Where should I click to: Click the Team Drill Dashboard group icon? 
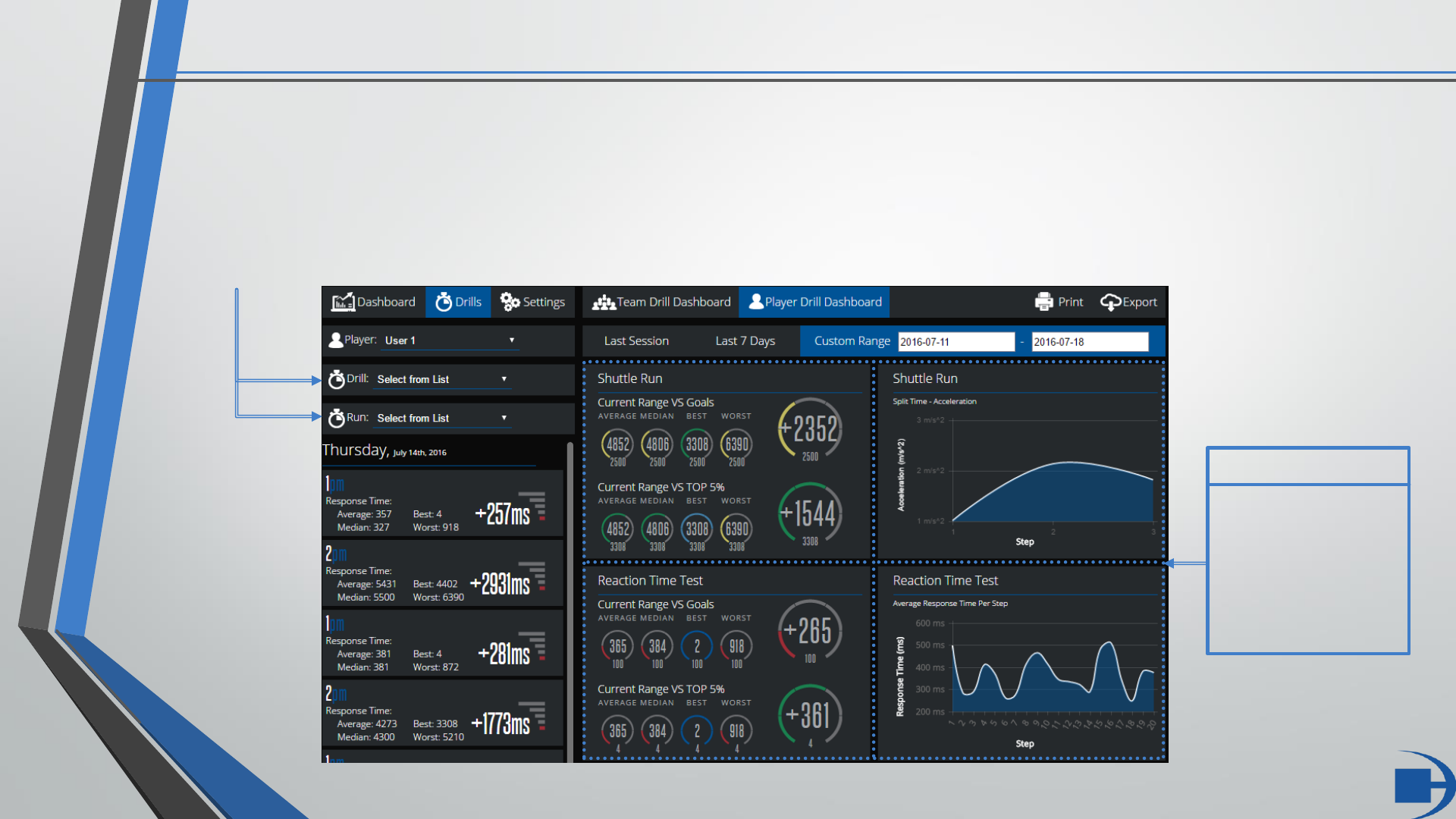tap(604, 303)
